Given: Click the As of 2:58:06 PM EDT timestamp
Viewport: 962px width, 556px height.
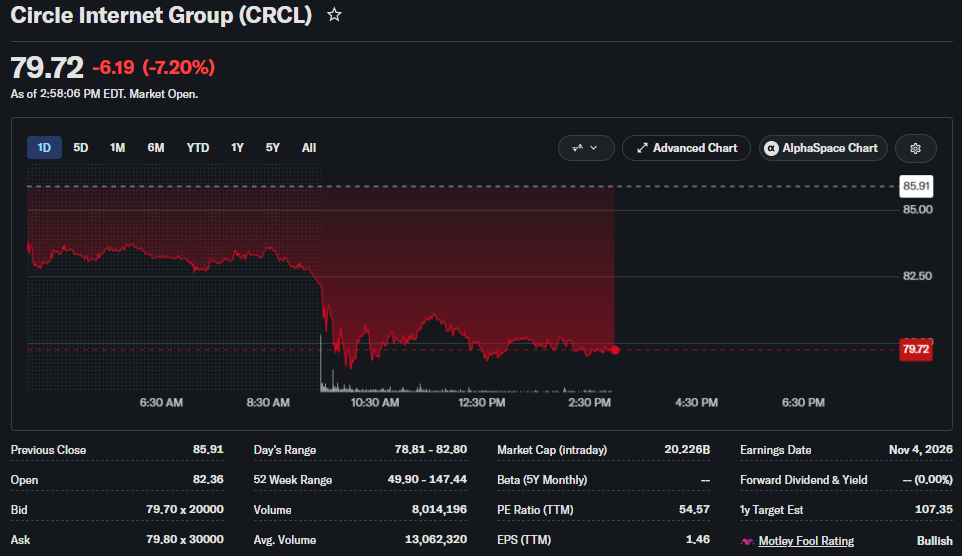Looking at the screenshot, I should coord(104,95).
